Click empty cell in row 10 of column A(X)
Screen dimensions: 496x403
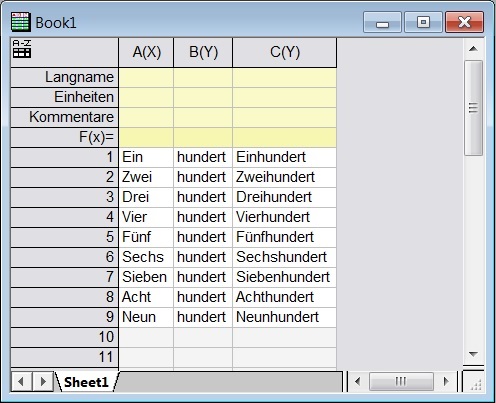click(146, 337)
